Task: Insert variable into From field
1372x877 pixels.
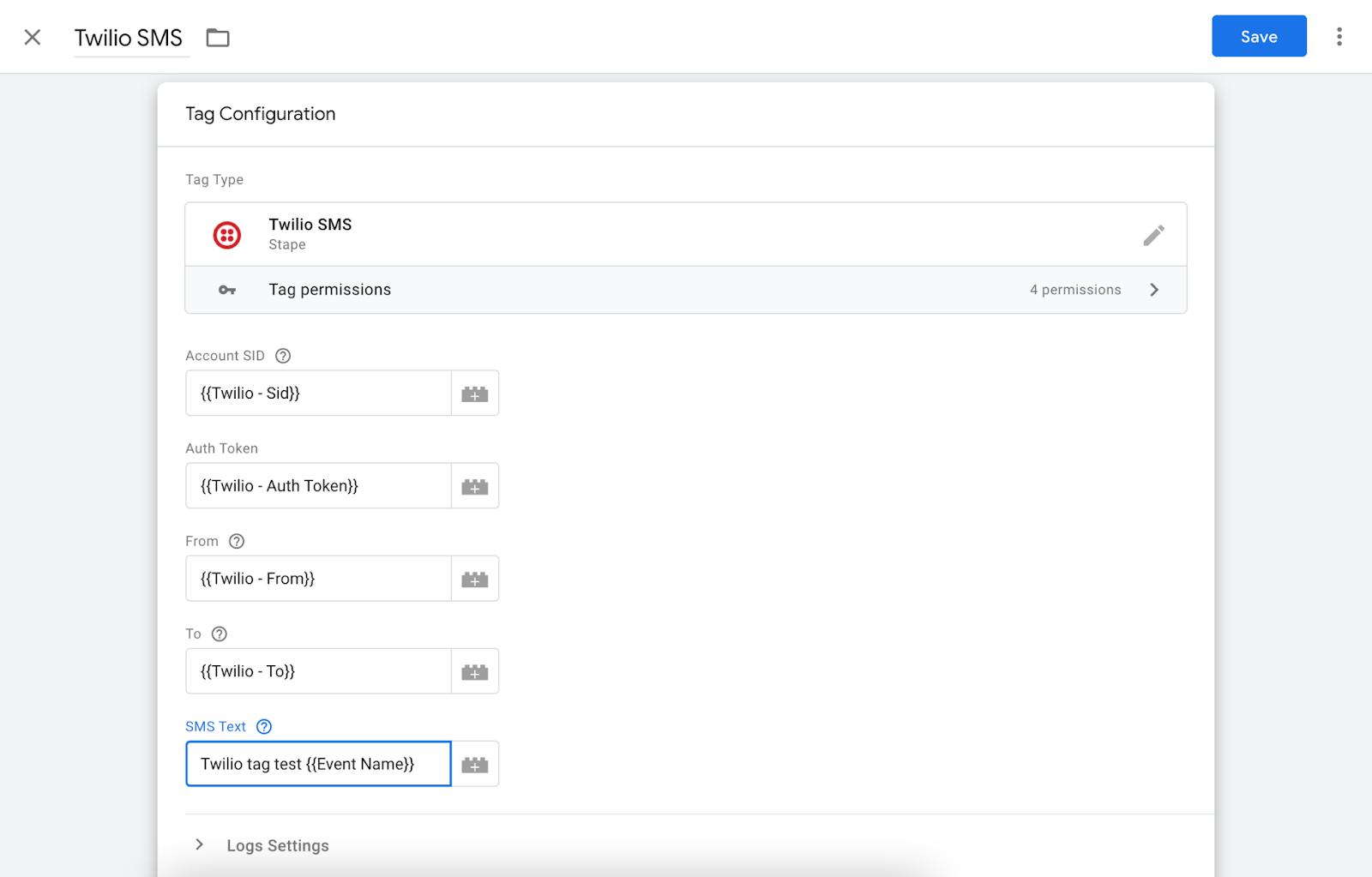Action: point(475,579)
